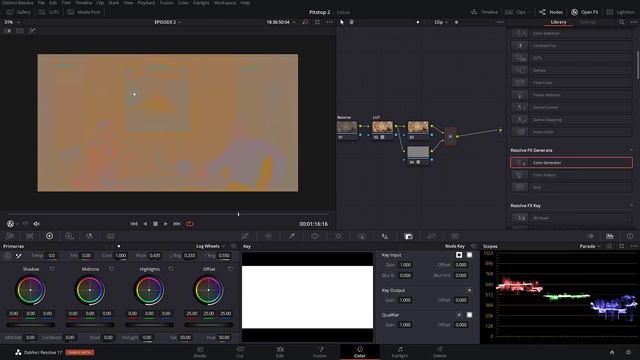Reset the Offset color wheel
Screen dimensions: 640x360
(230, 269)
